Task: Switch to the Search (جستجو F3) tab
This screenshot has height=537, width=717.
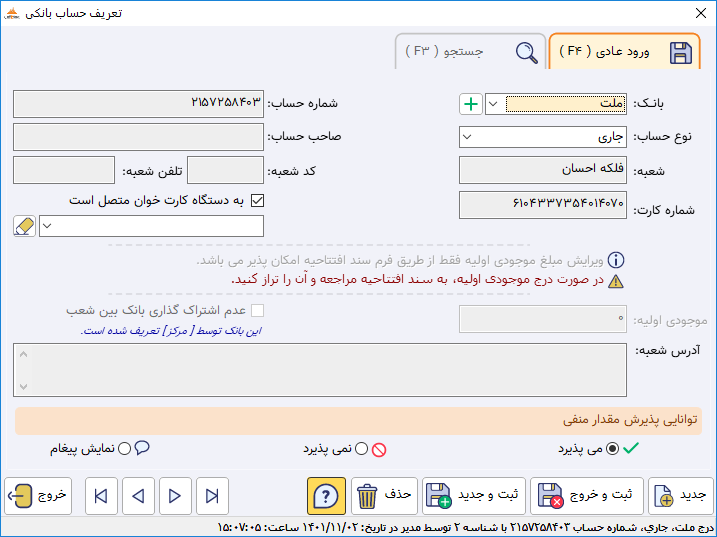Action: coord(471,52)
